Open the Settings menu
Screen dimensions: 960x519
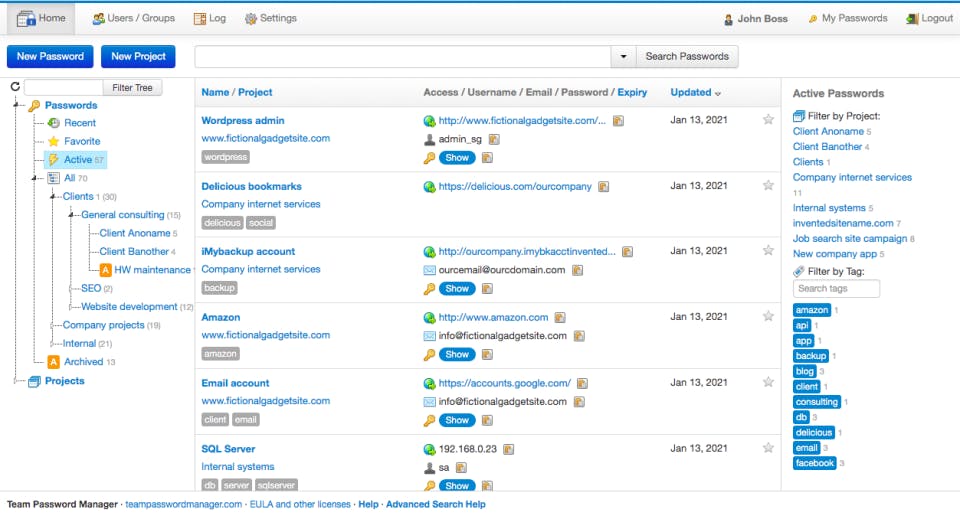(271, 18)
